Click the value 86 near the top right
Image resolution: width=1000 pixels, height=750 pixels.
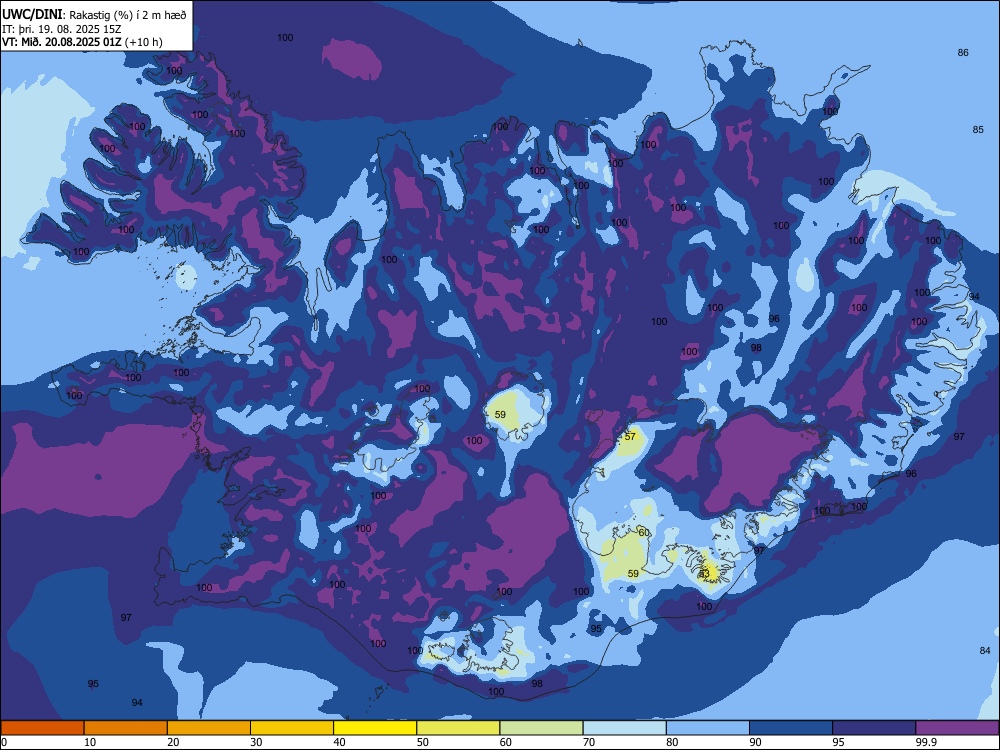(x=963, y=52)
